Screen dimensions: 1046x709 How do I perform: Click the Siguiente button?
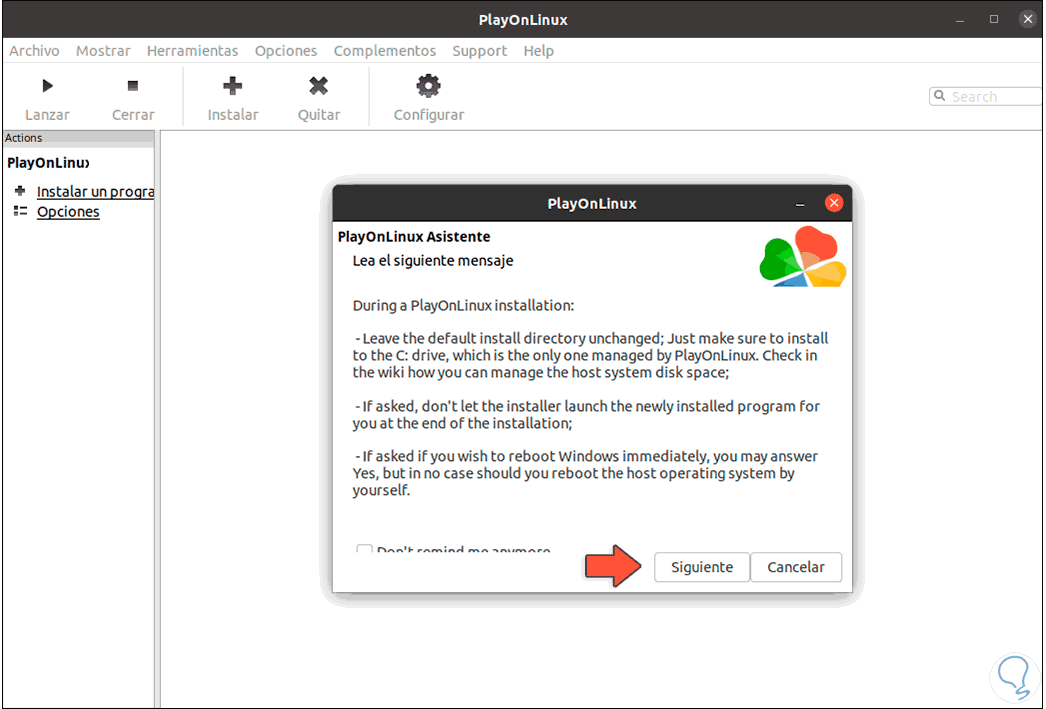(702, 567)
